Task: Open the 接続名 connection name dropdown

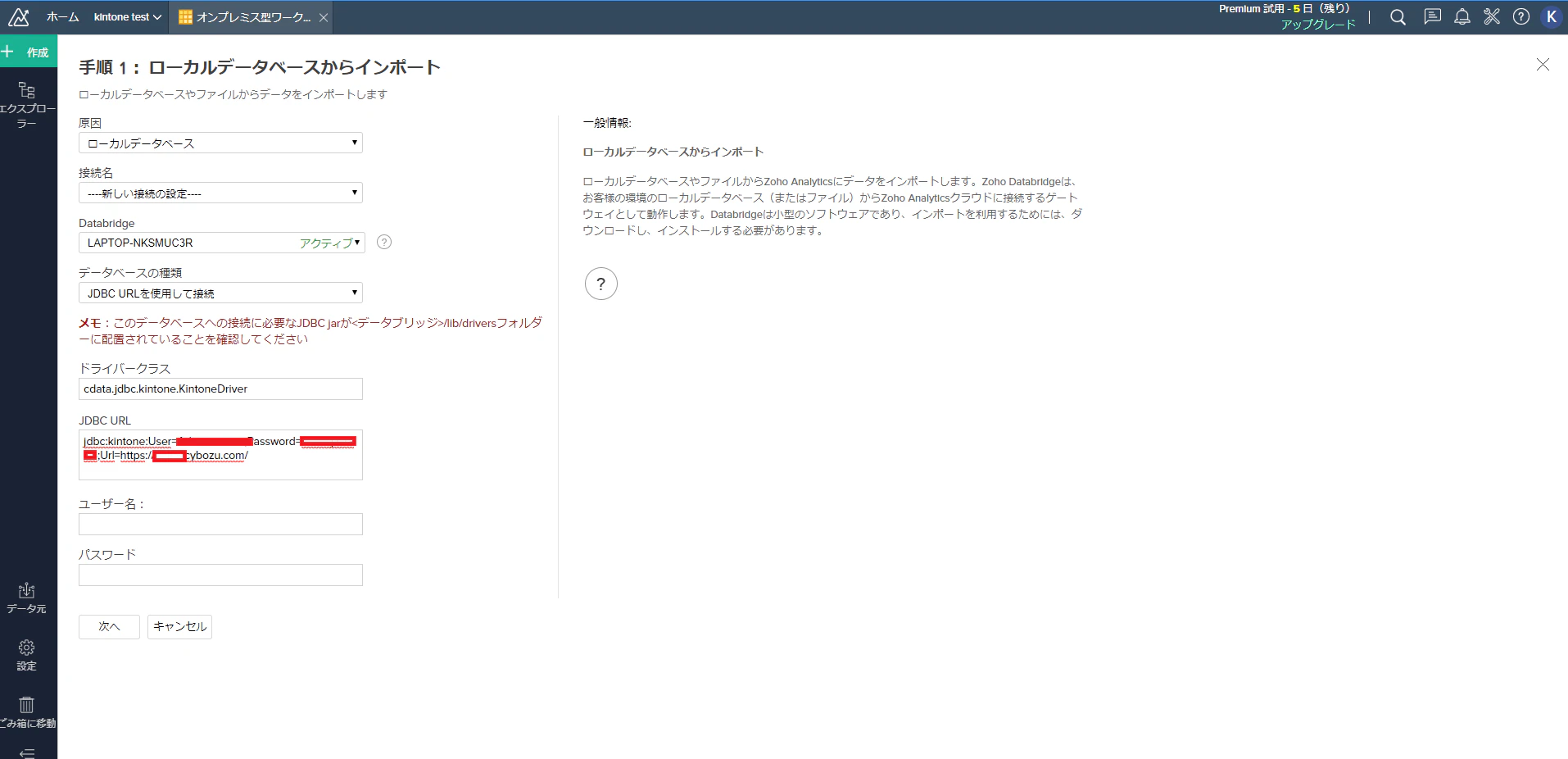Action: [x=220, y=193]
